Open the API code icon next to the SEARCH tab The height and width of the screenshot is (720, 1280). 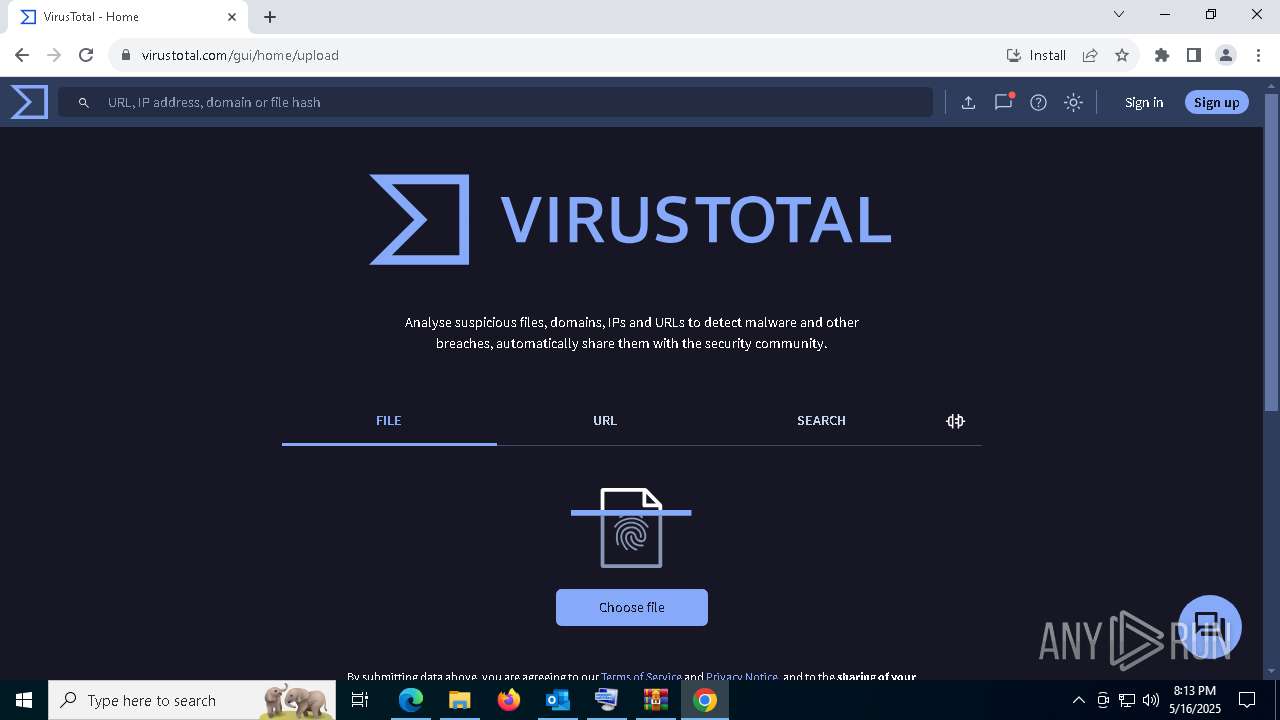[955, 421]
